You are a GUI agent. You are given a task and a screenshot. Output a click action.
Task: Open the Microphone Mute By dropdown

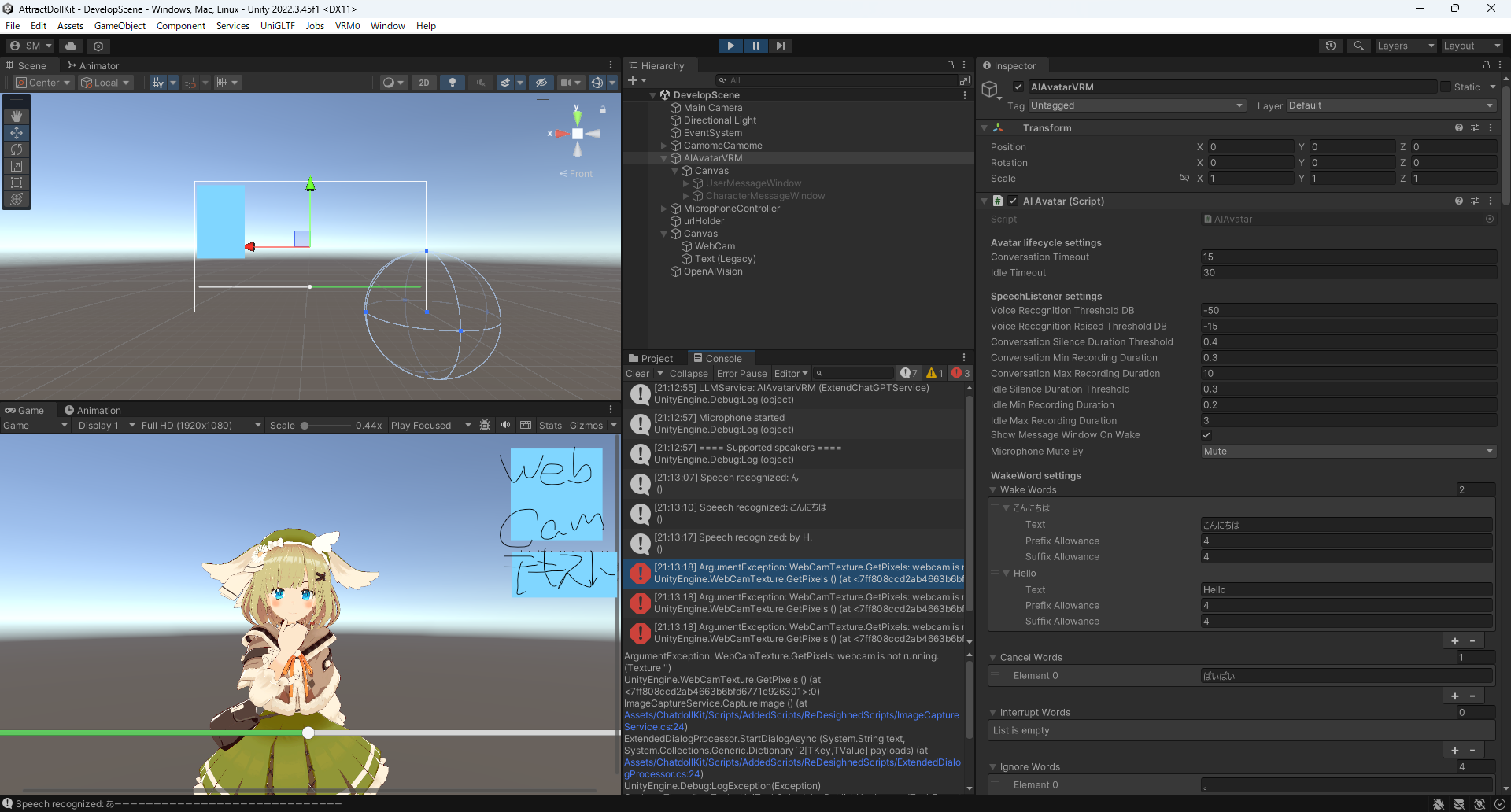1348,452
